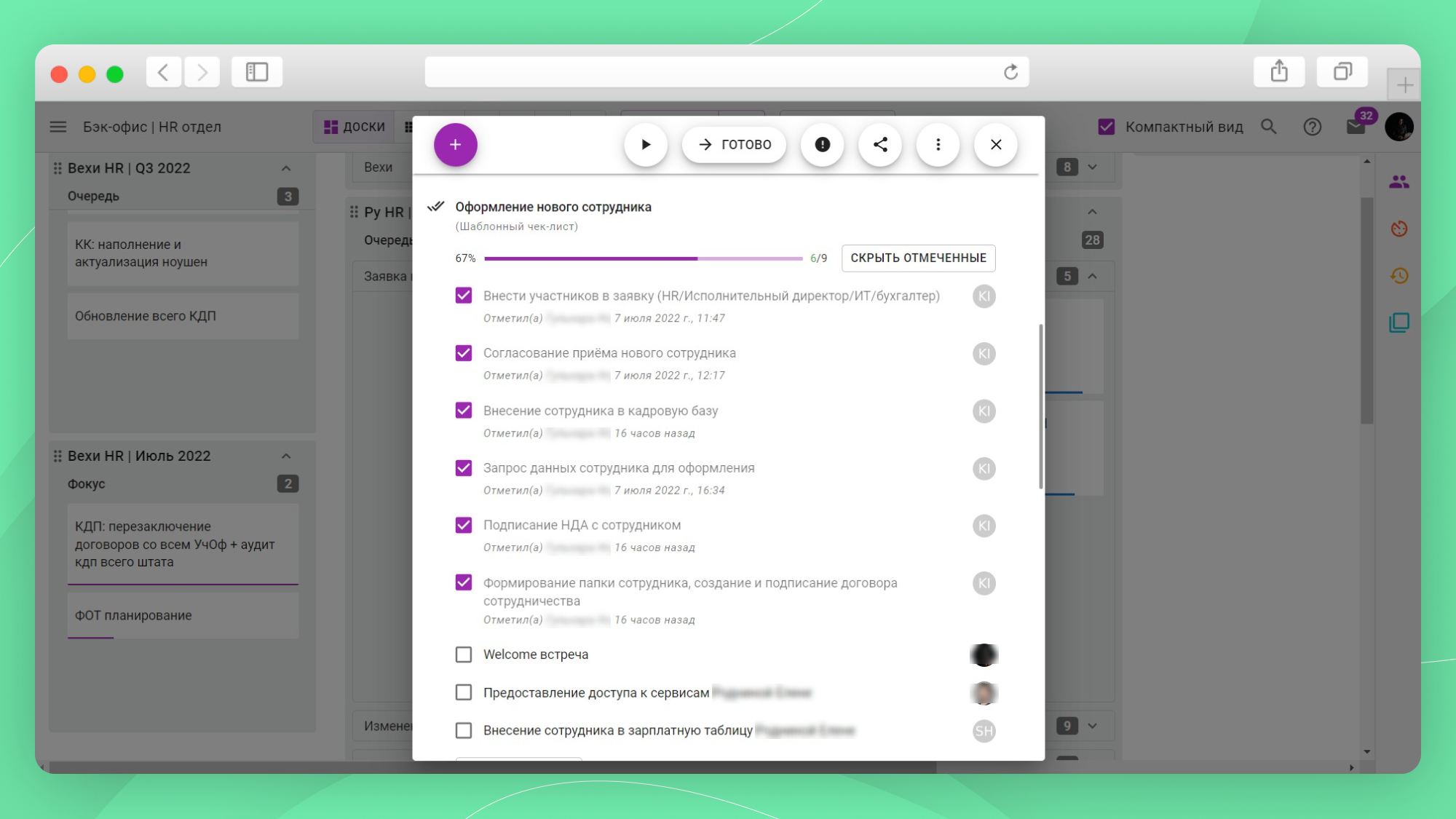Click KI avatar on Согласование приёма row
The height and width of the screenshot is (819, 1456).
click(x=984, y=354)
